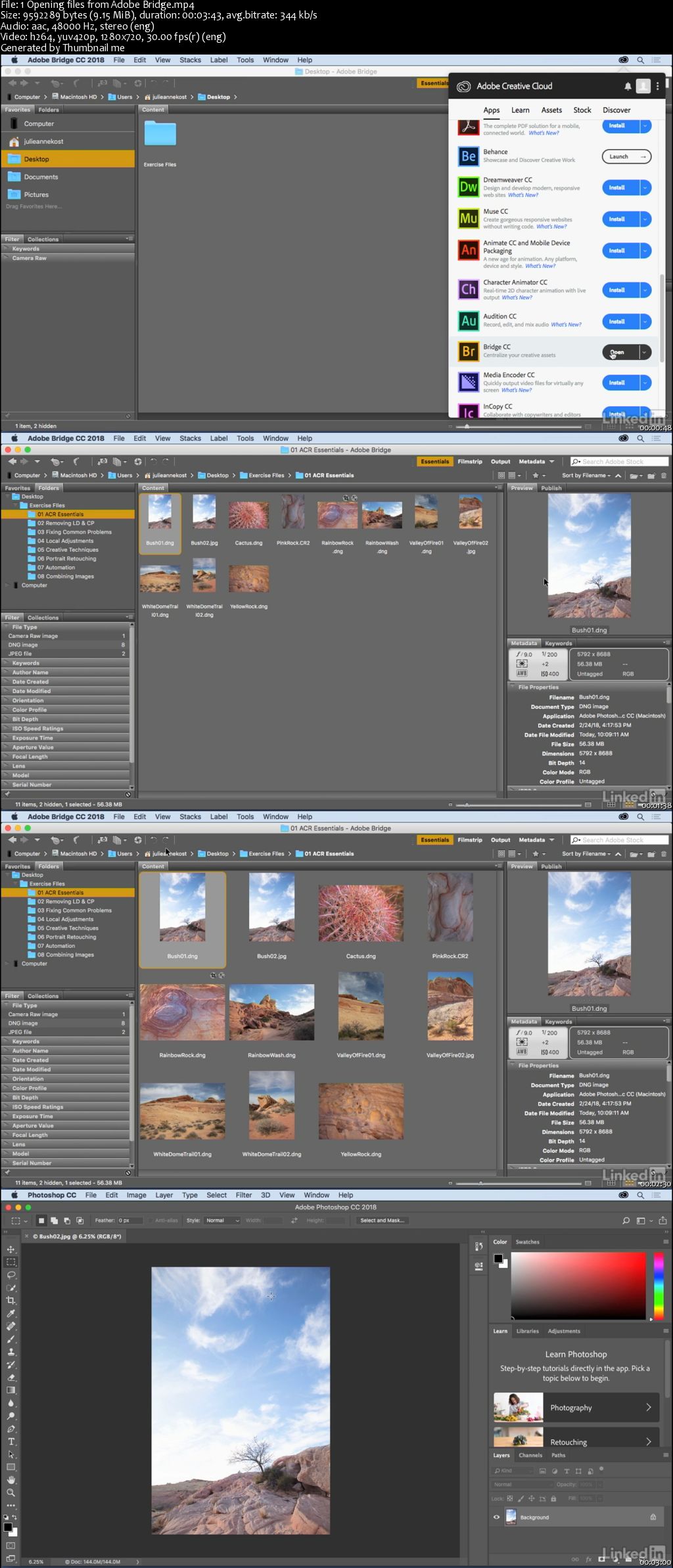The image size is (673, 1568).
Task: Pick the Crop tool in Photoshop
Action: coord(11,1300)
